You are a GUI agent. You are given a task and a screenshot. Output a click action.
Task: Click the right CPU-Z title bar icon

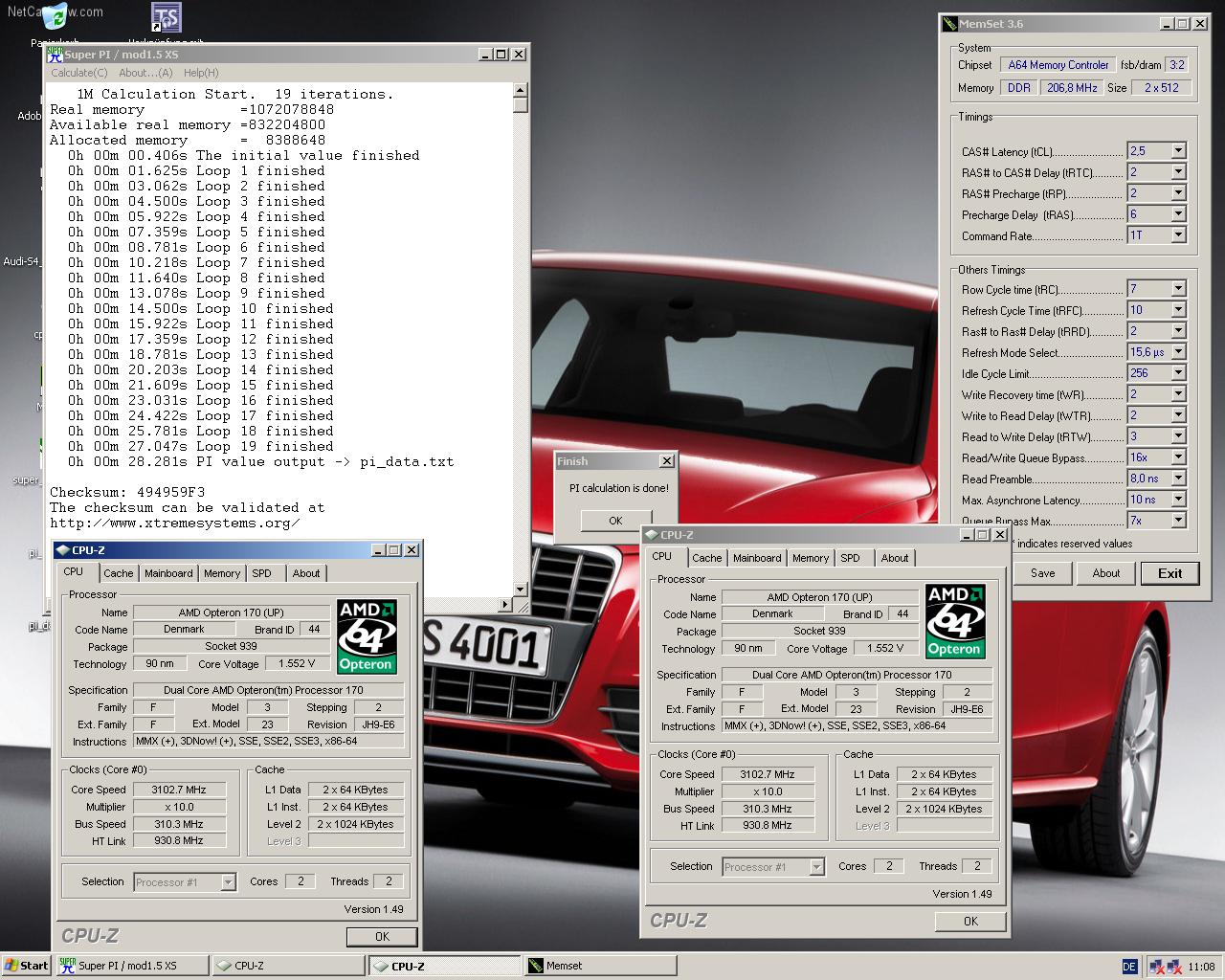(x=652, y=535)
